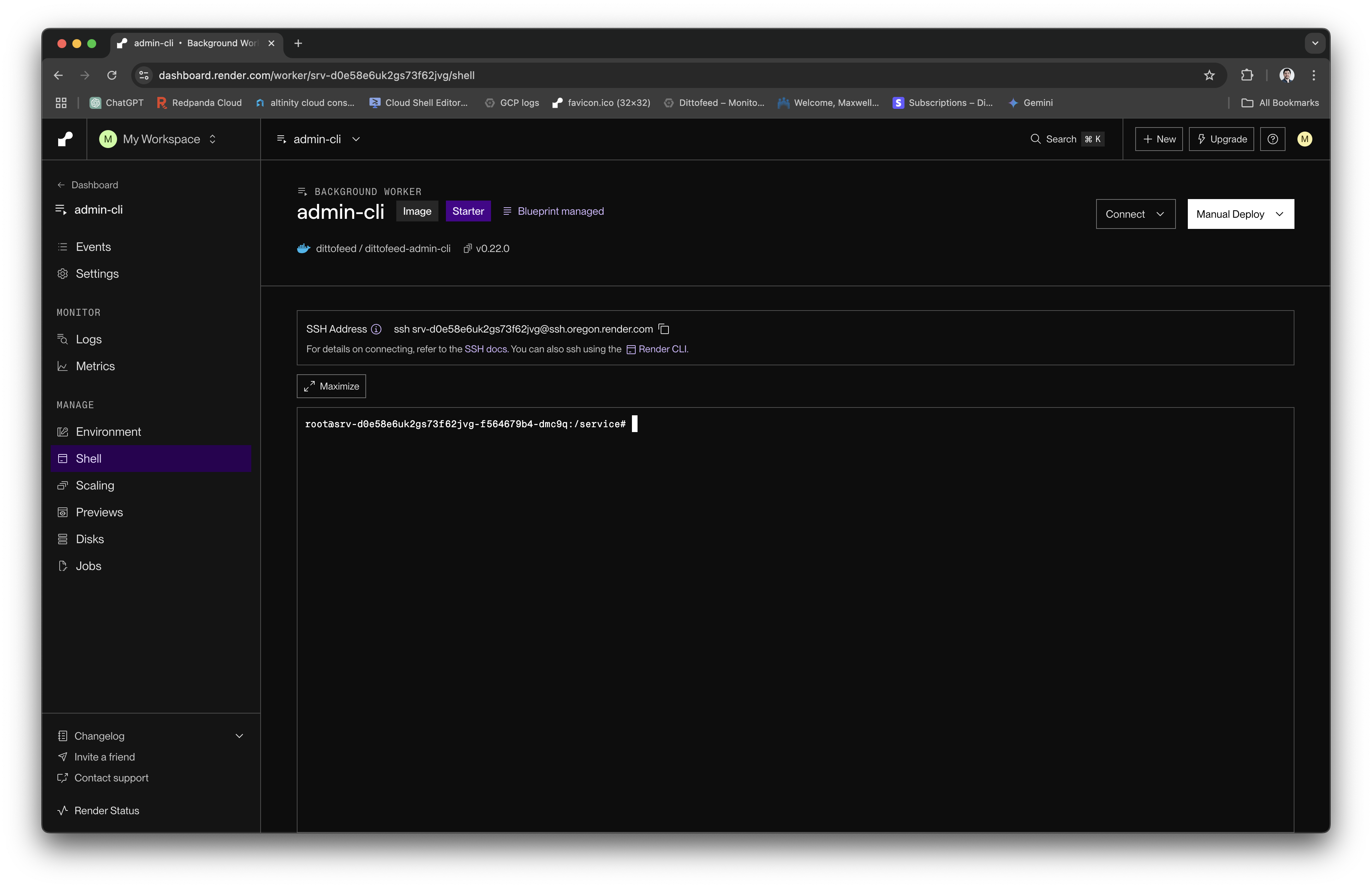
Task: Open Chrome apps grid icon
Action: tap(61, 103)
